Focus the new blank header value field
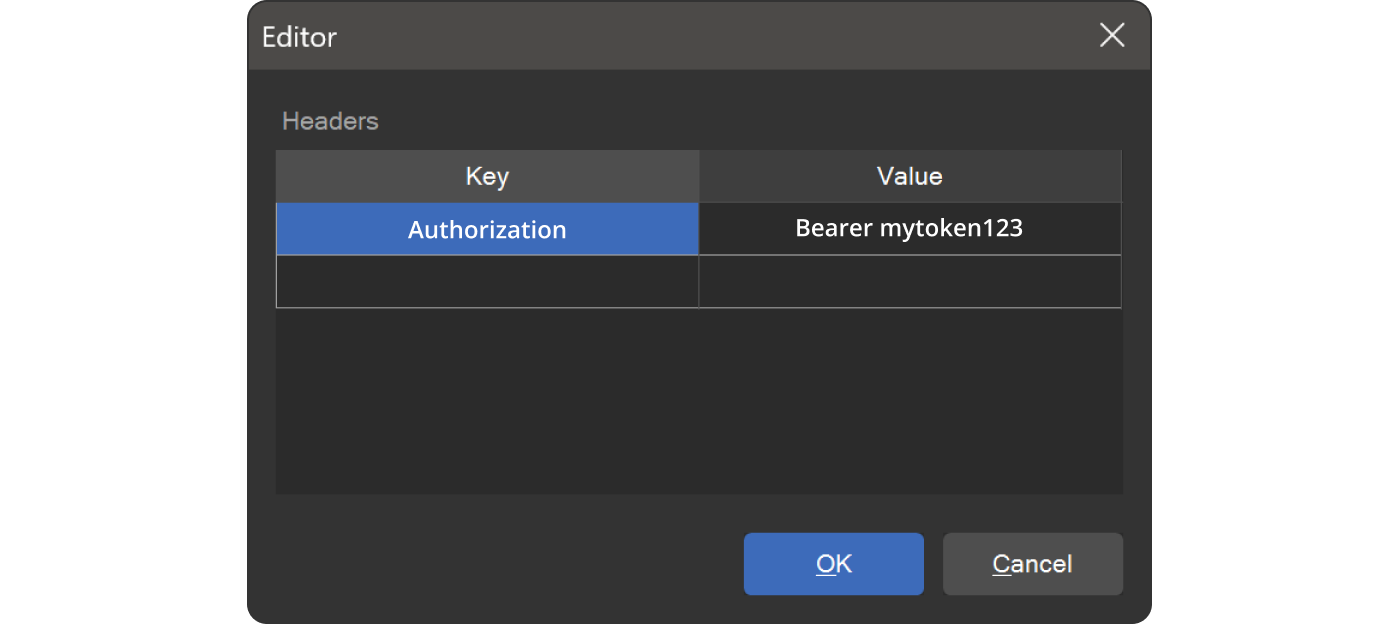This screenshot has height=624, width=1400. click(909, 282)
